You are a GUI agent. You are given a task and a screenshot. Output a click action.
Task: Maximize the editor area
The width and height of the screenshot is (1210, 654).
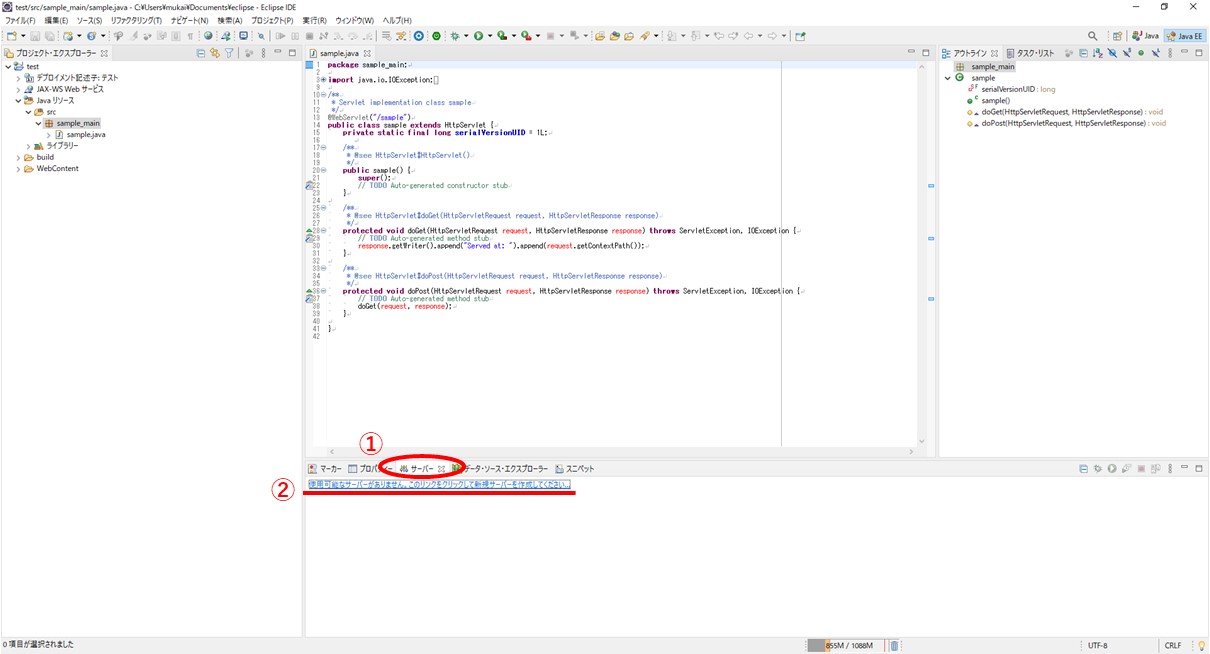[x=925, y=52]
